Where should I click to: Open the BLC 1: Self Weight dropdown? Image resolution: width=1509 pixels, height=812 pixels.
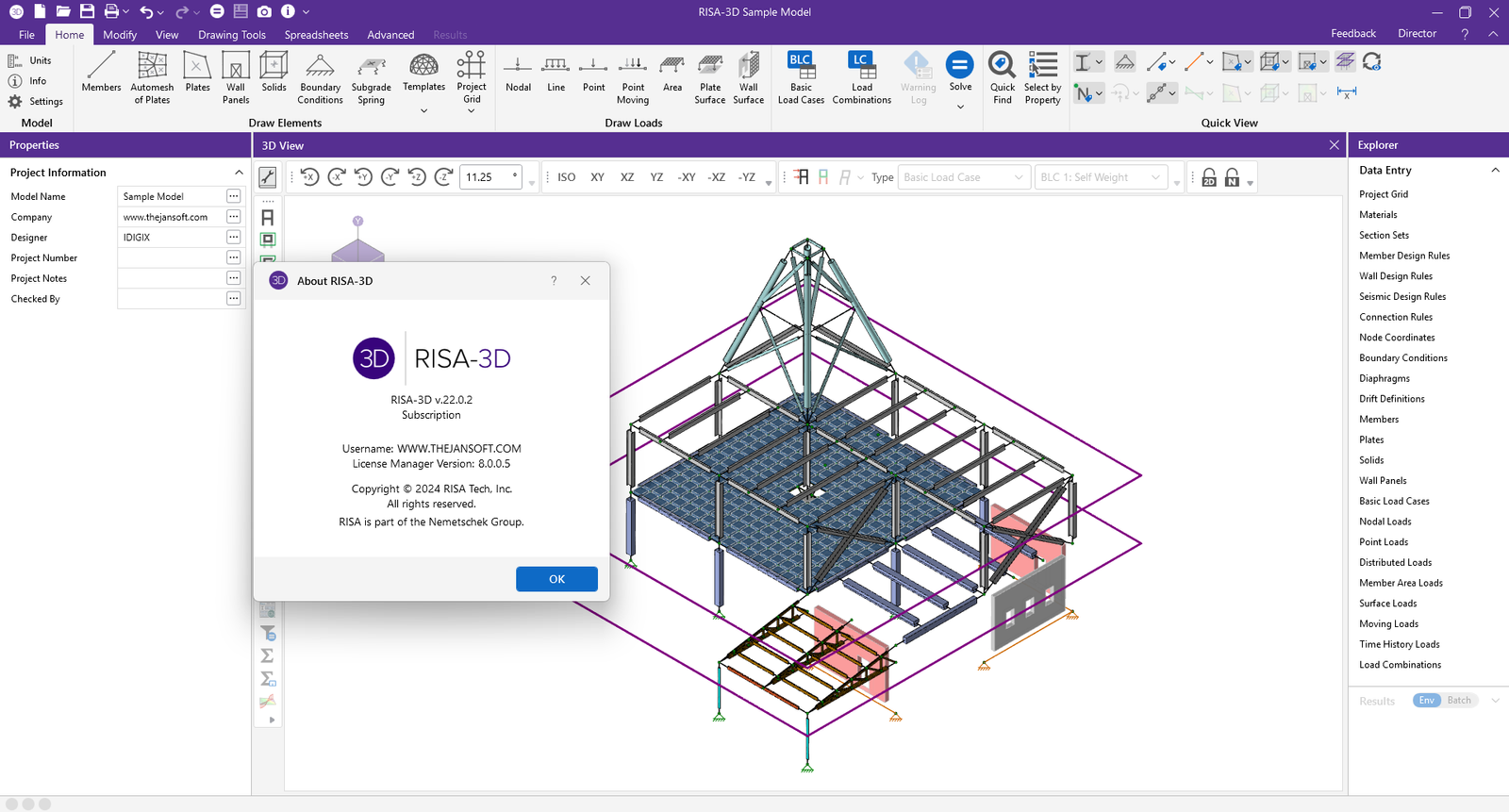point(1101,177)
